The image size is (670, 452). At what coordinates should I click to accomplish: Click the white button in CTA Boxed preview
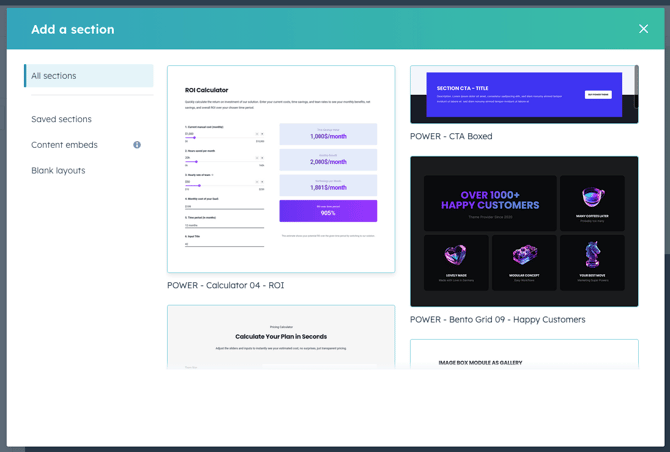click(x=597, y=95)
